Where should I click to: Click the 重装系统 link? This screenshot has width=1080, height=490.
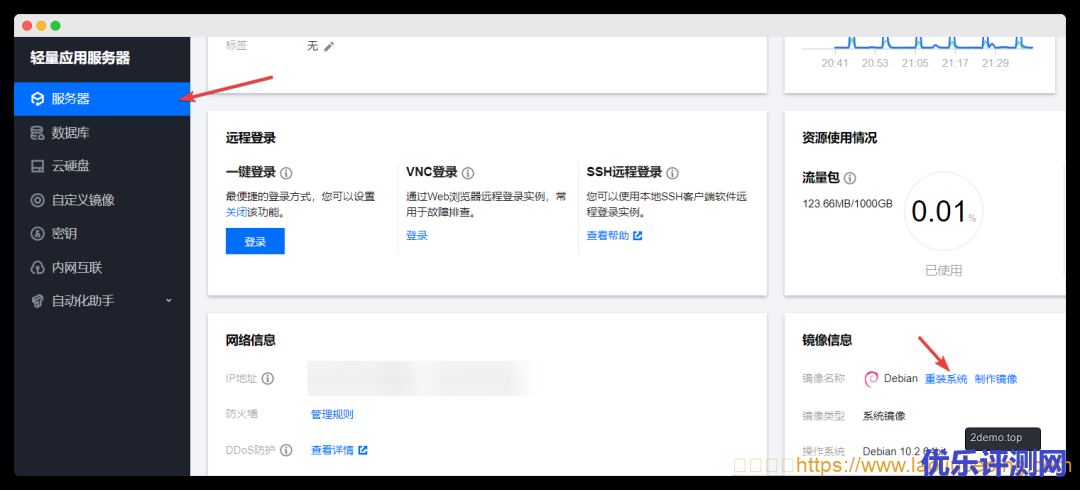tap(945, 379)
